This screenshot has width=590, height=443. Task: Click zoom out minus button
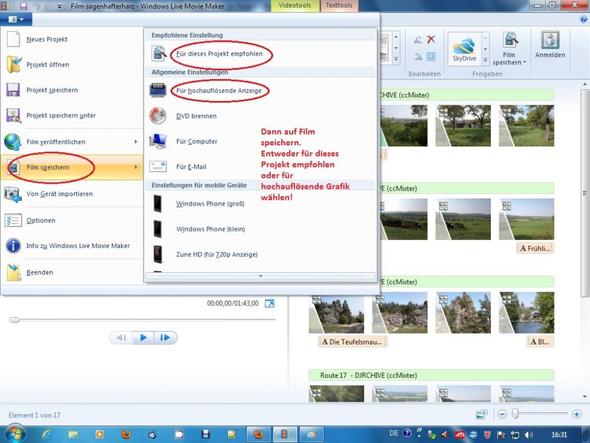click(x=502, y=414)
